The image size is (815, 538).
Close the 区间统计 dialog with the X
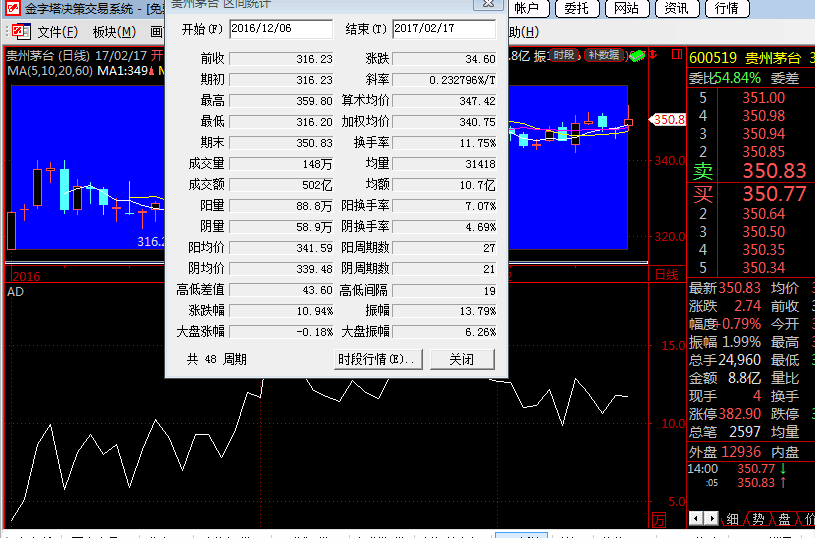tap(488, 4)
